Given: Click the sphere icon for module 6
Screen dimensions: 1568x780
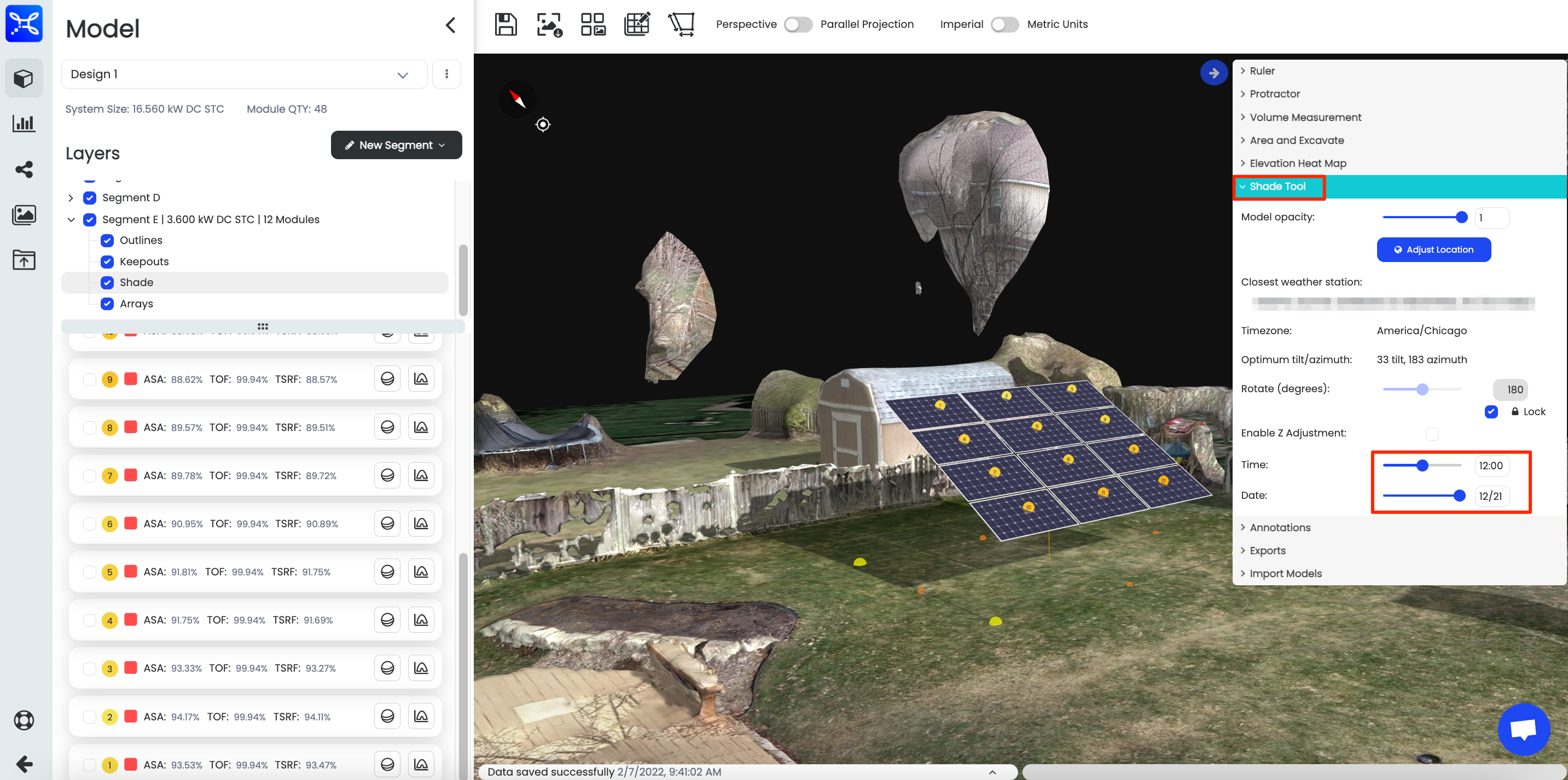Looking at the screenshot, I should tap(388, 523).
